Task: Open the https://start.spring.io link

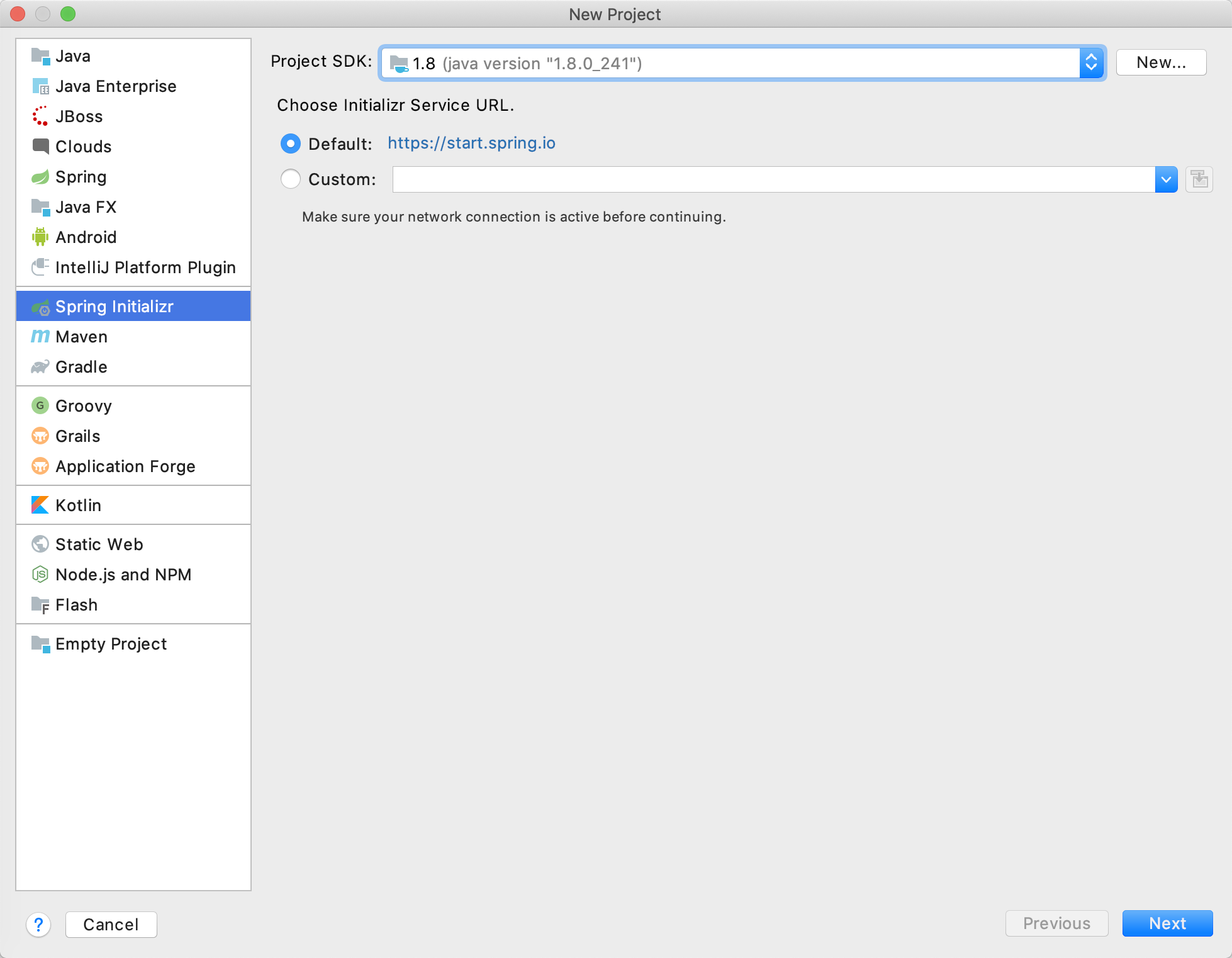Action: 471,143
